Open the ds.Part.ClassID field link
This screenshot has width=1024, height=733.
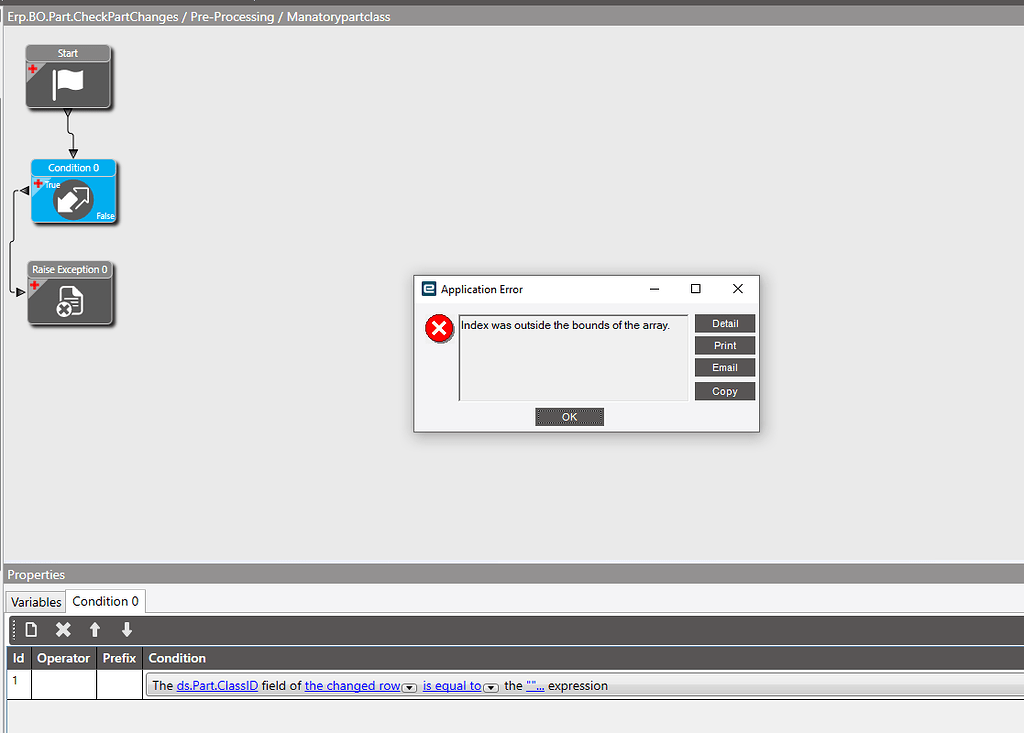[217, 685]
